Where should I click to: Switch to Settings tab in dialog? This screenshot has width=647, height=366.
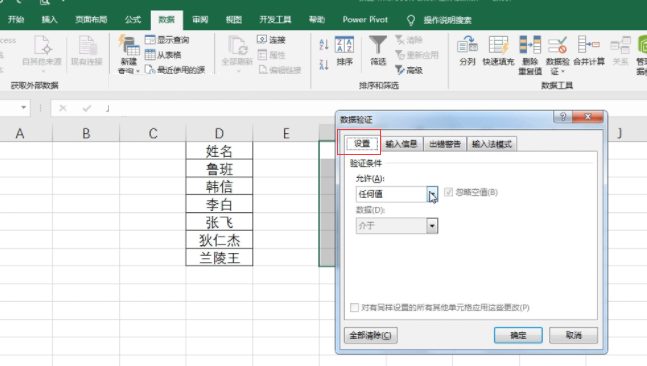362,144
